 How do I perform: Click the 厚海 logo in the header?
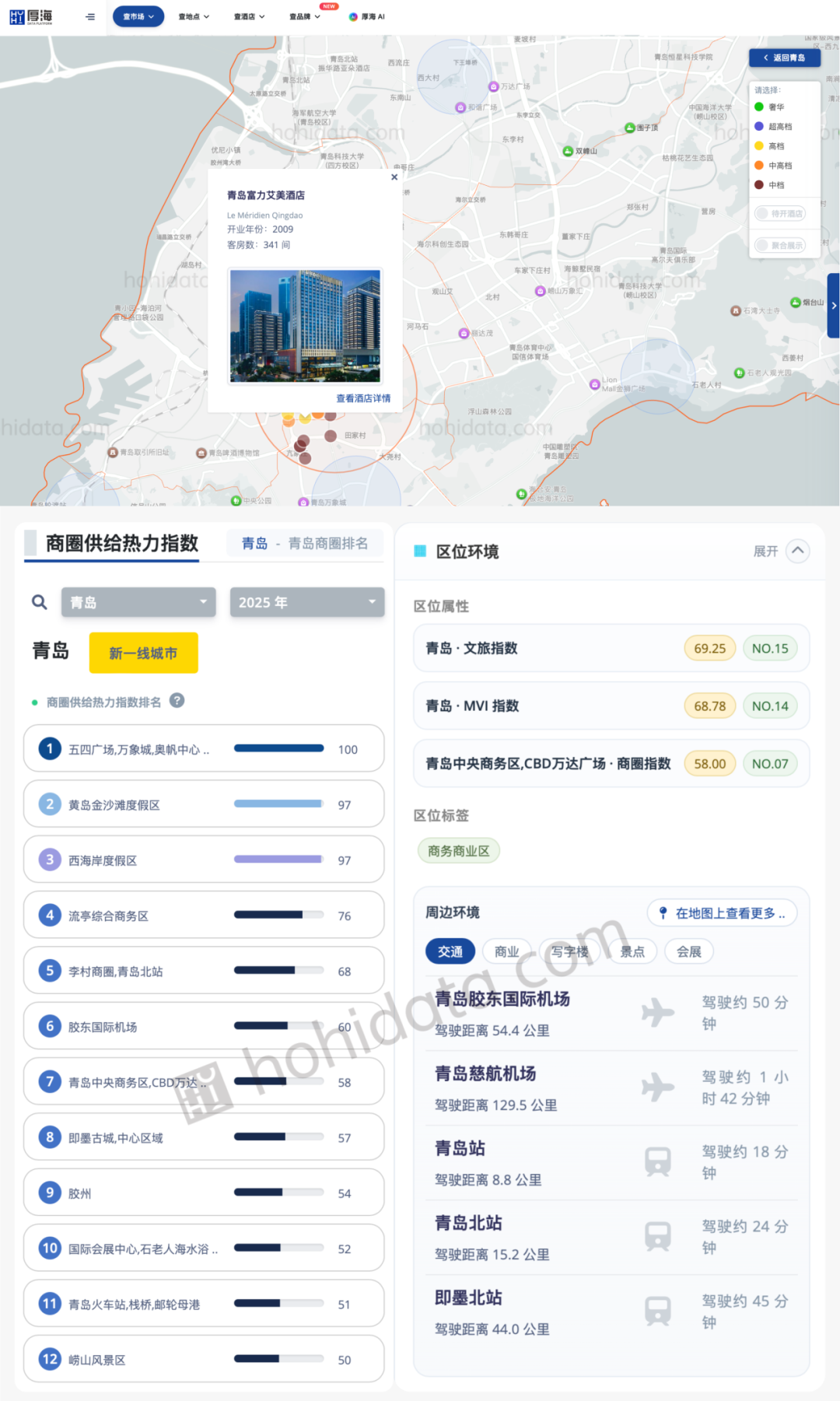click(31, 16)
